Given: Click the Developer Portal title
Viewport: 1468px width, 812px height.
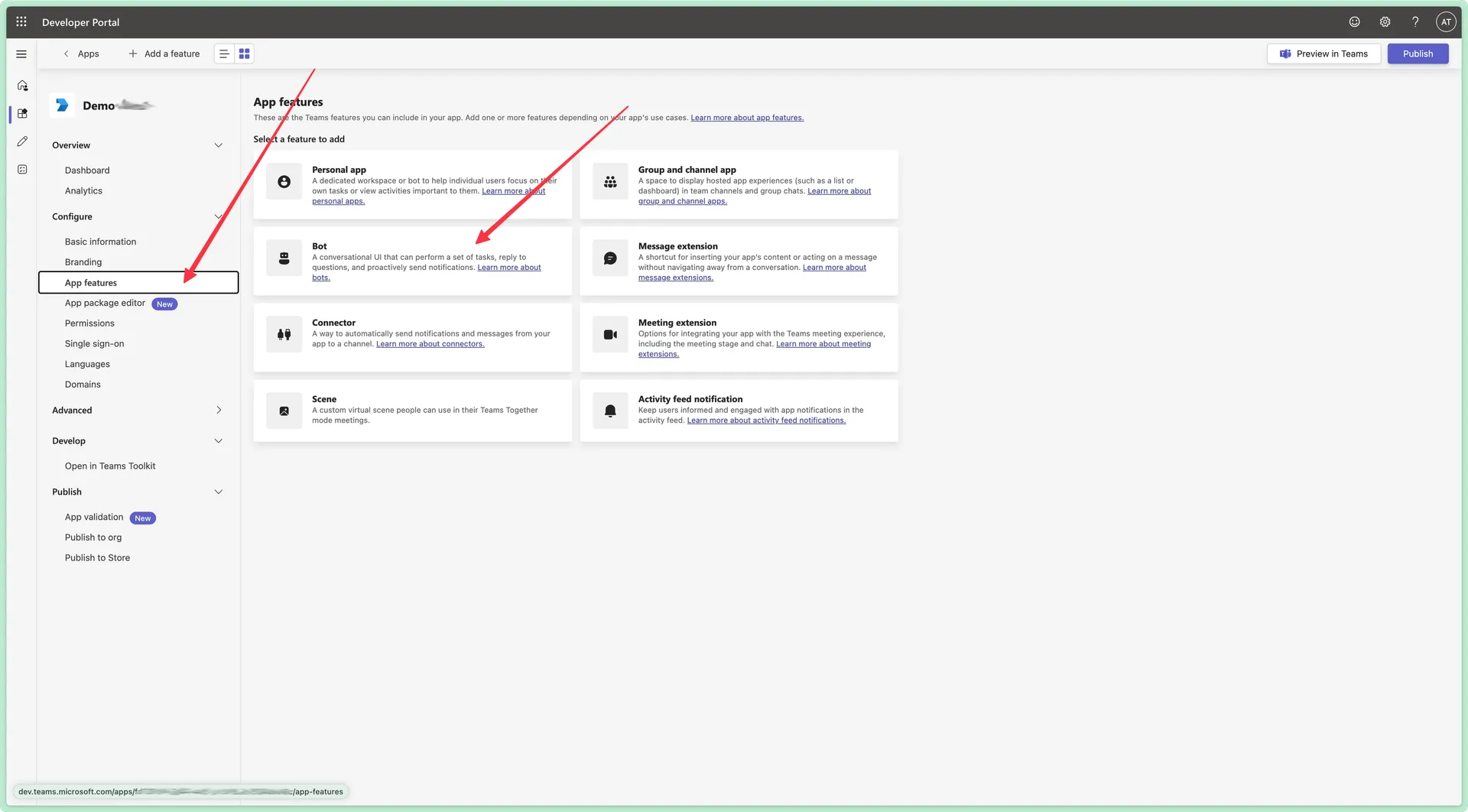Looking at the screenshot, I should 81,22.
